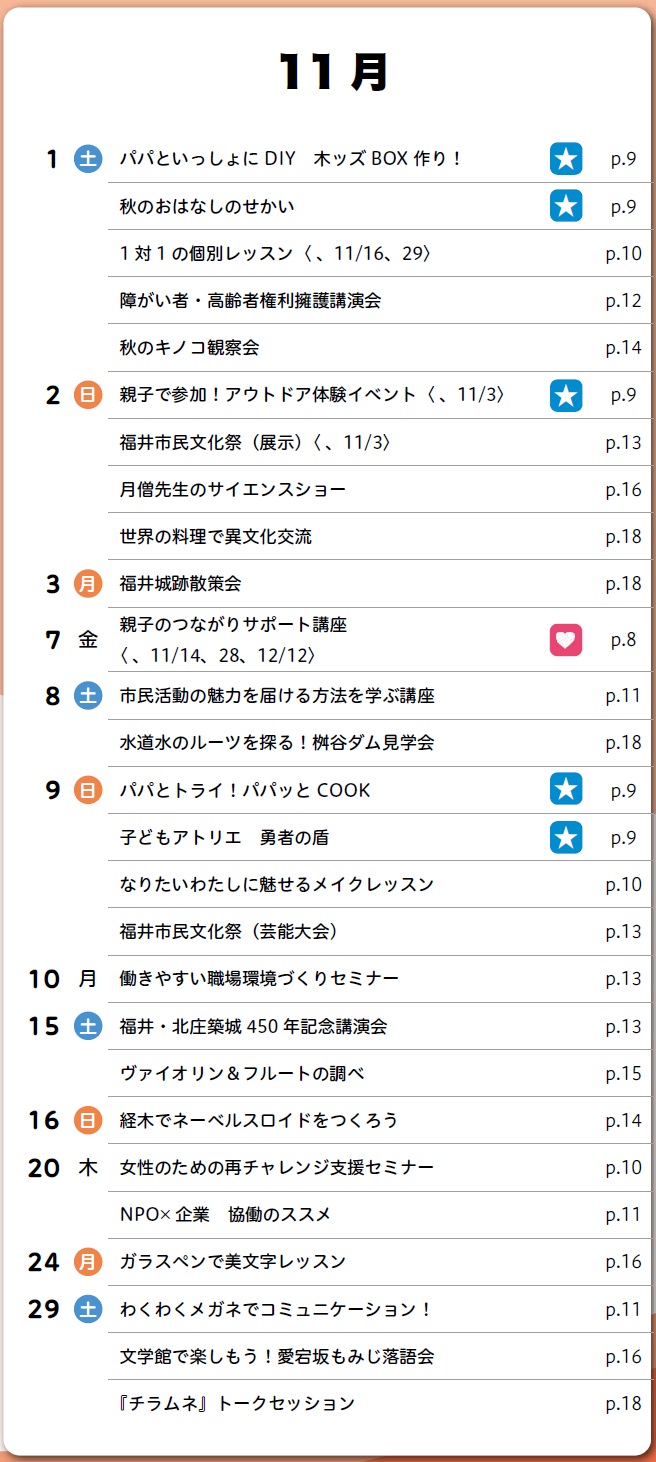The image size is (656, 1462).
Task: Select the star icon next to 子どもアトリエ 勇者の盾
Action: [566, 837]
